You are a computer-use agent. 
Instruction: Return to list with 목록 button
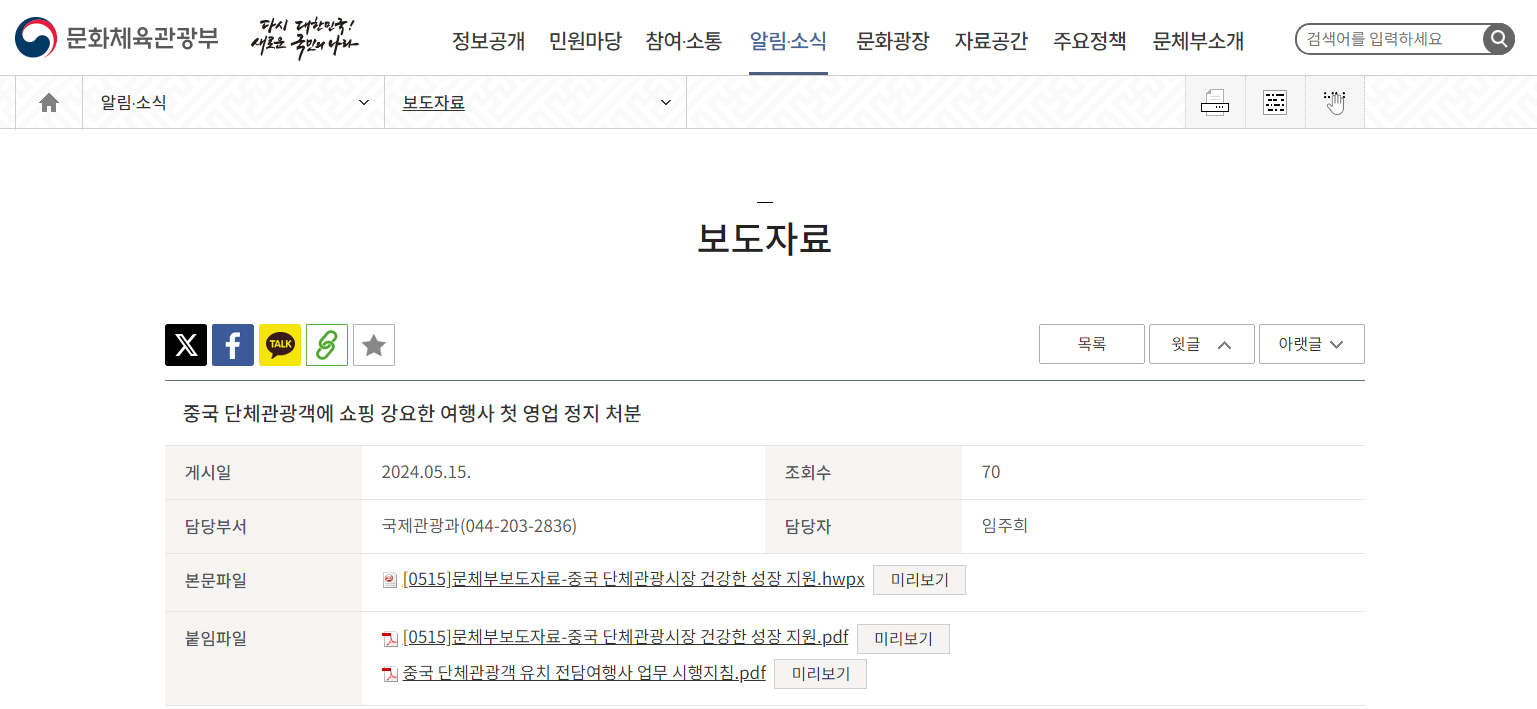coord(1091,344)
